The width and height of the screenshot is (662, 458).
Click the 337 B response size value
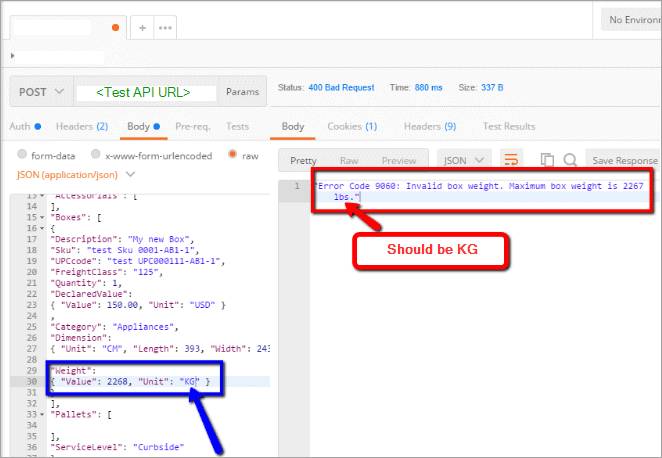[x=492, y=87]
